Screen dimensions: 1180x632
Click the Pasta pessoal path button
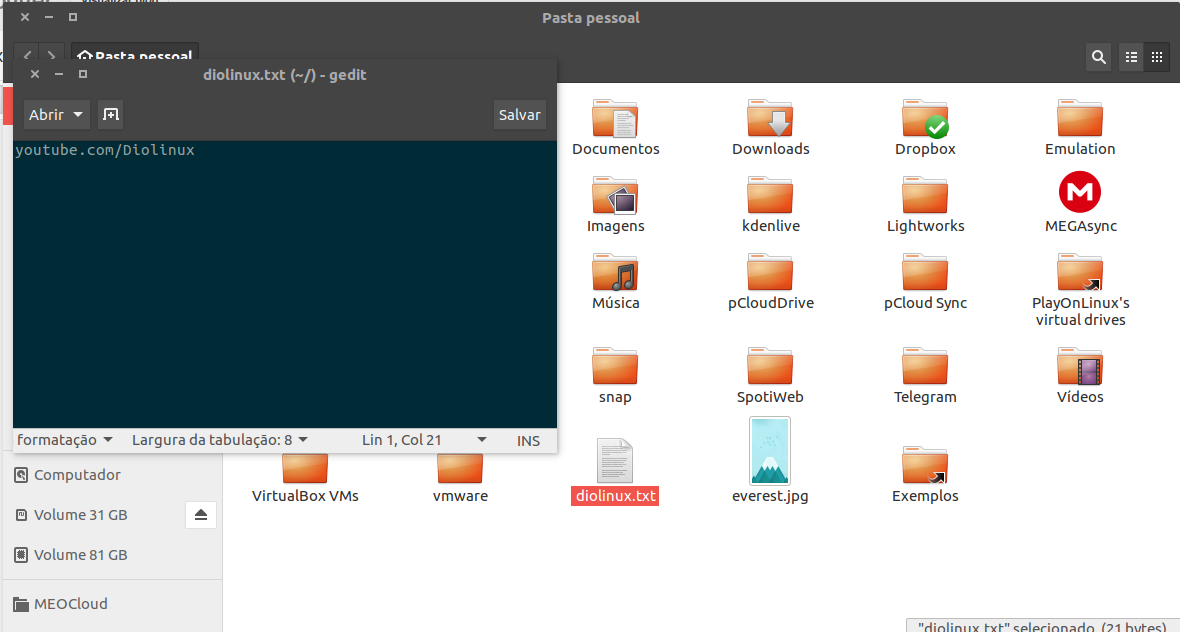135,56
